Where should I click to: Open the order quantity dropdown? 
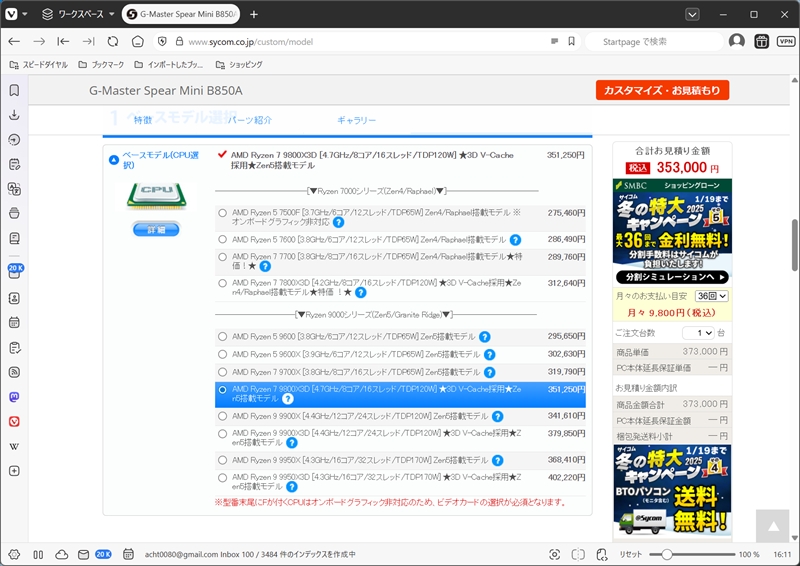coord(697,332)
